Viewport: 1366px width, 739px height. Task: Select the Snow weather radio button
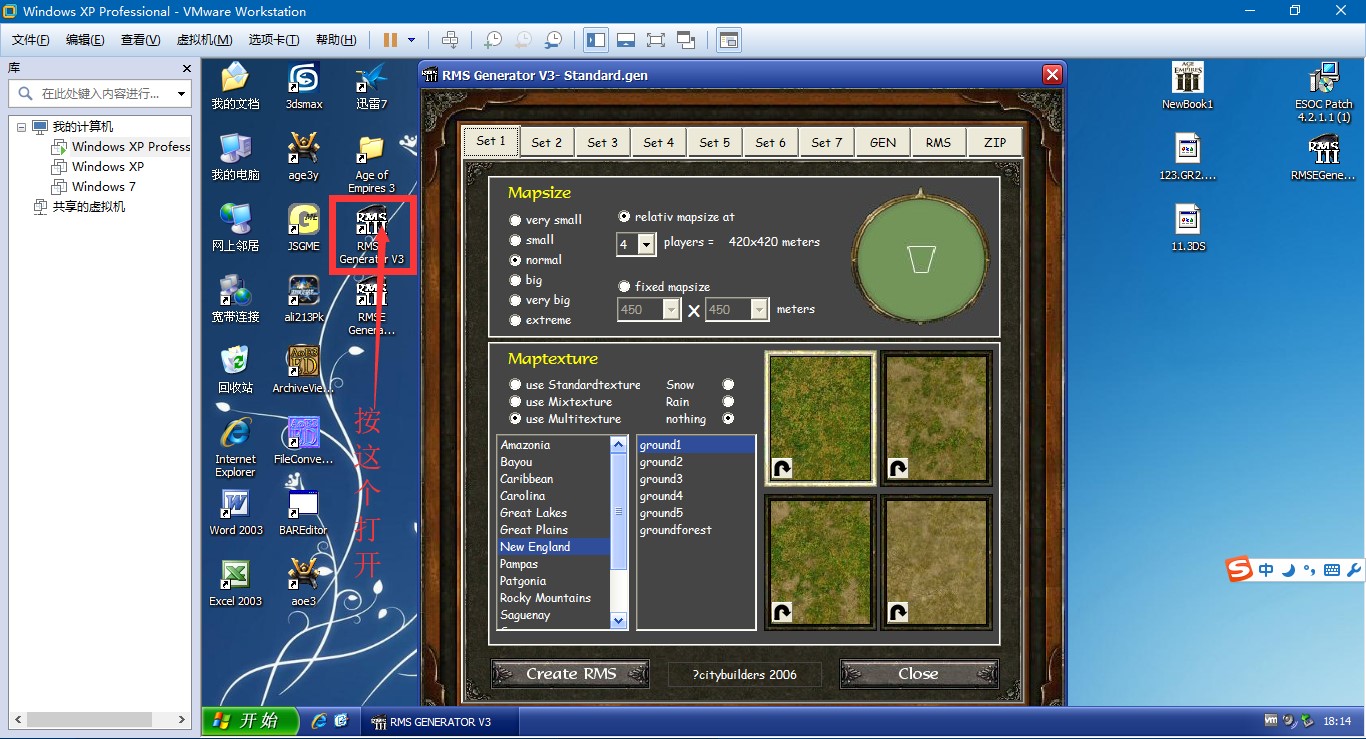coord(728,384)
